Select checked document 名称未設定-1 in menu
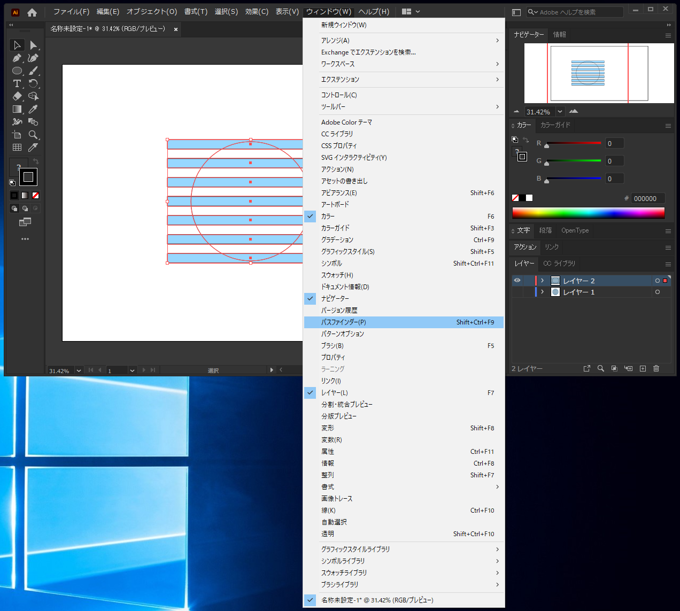 [x=403, y=600]
